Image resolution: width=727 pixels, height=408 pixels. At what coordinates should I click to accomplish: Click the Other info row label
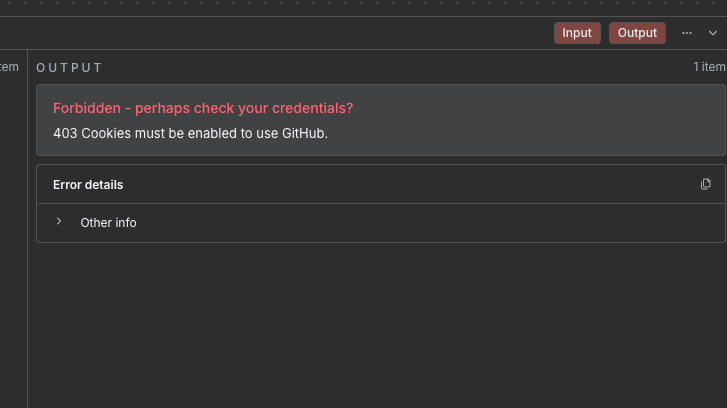(108, 223)
